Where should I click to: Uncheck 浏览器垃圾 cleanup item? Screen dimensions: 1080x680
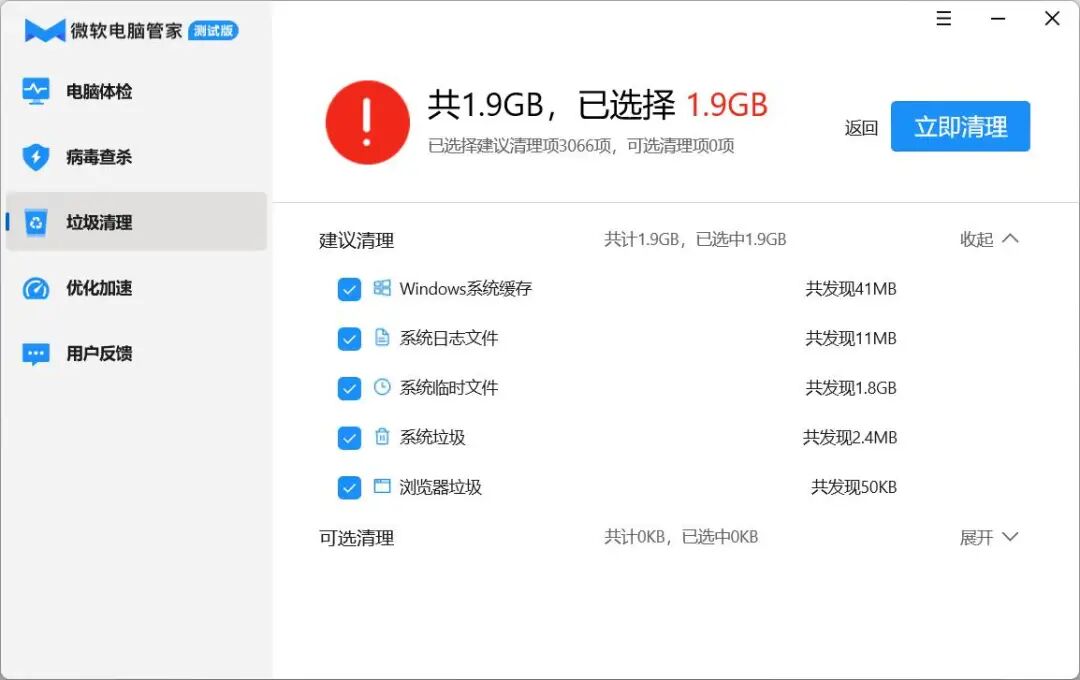click(x=349, y=487)
